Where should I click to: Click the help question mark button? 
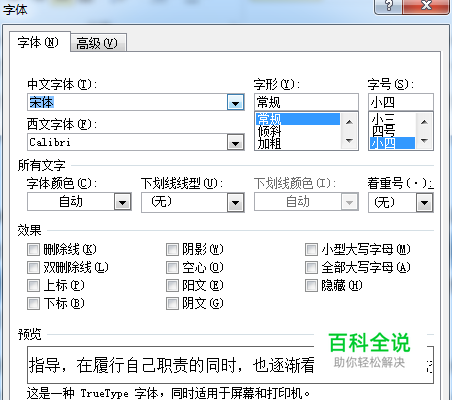coord(388,6)
